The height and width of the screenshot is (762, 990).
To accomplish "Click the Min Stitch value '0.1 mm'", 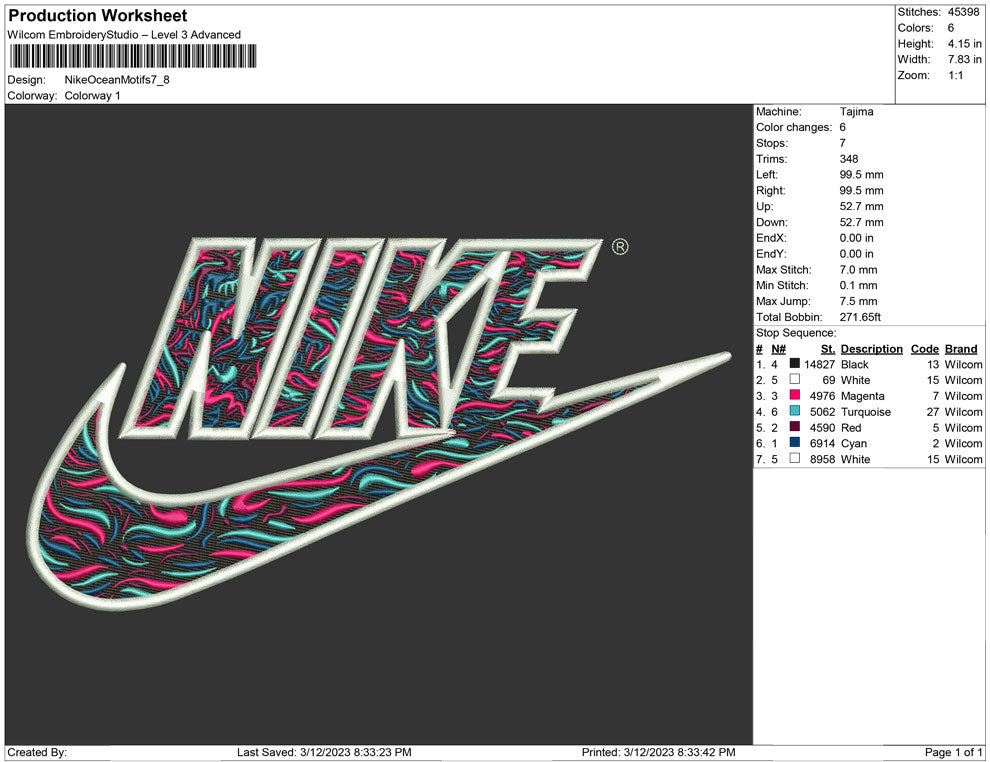I will [x=858, y=285].
